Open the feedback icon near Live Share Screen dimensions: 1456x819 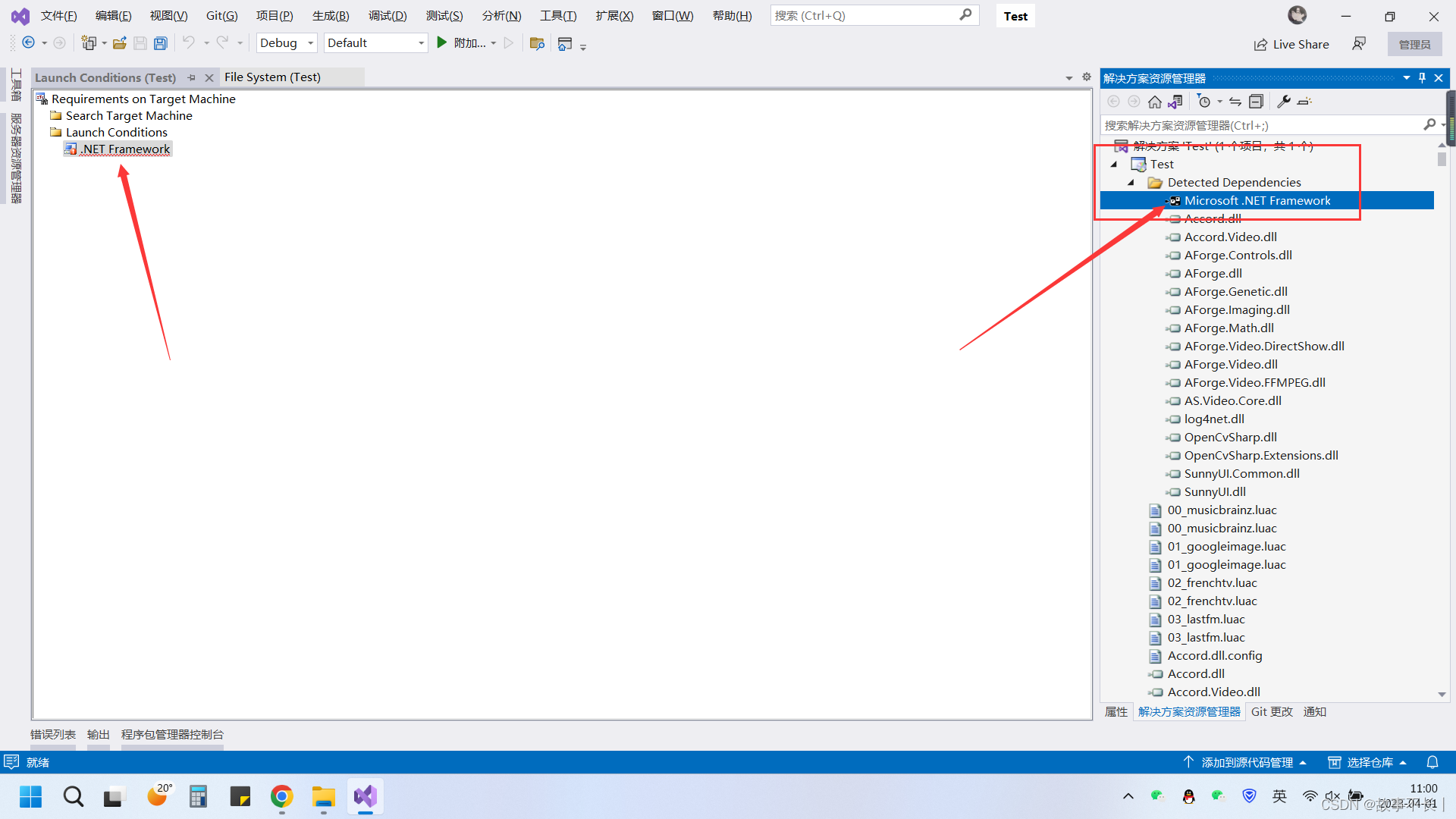coord(1359,44)
